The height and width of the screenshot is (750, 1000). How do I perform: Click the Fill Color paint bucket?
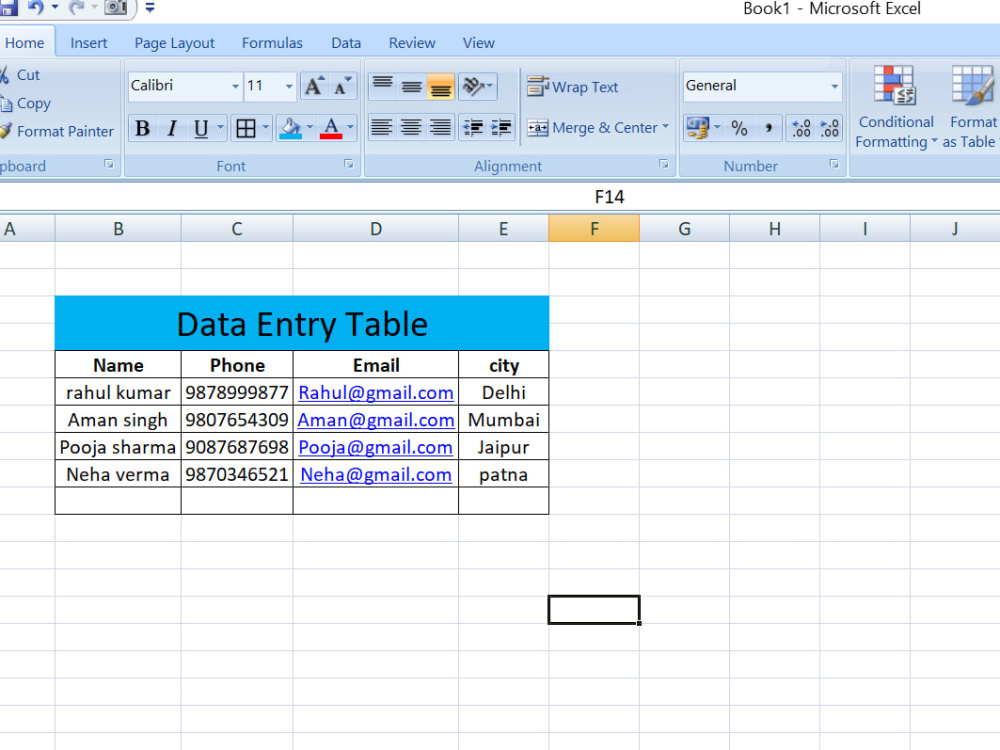pos(290,128)
